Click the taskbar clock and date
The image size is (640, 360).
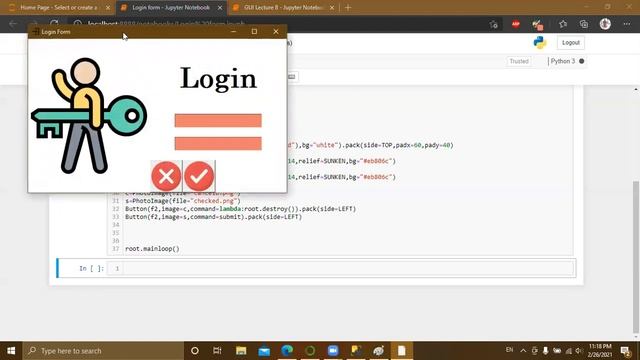point(600,351)
